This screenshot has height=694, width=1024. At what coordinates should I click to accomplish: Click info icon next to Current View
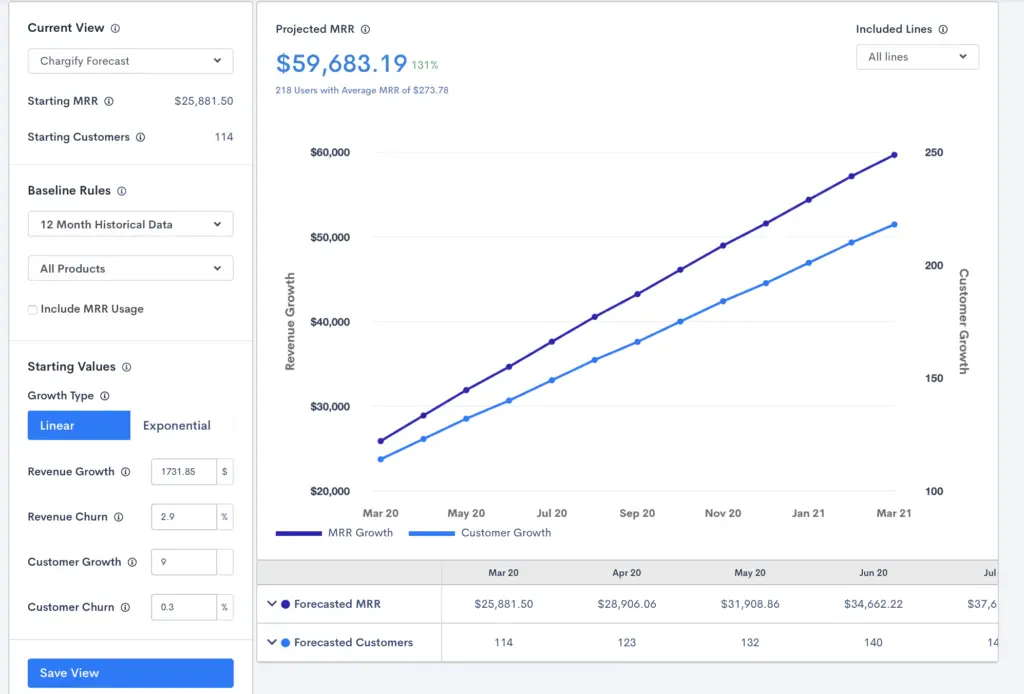(115, 29)
